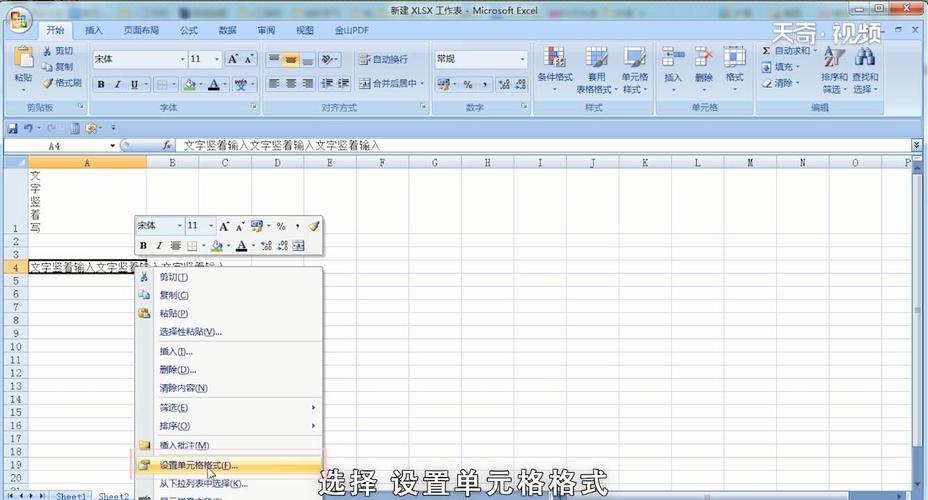Toggle Bold in the ribbon font group
Screen dimensions: 928x500
[x=101, y=85]
